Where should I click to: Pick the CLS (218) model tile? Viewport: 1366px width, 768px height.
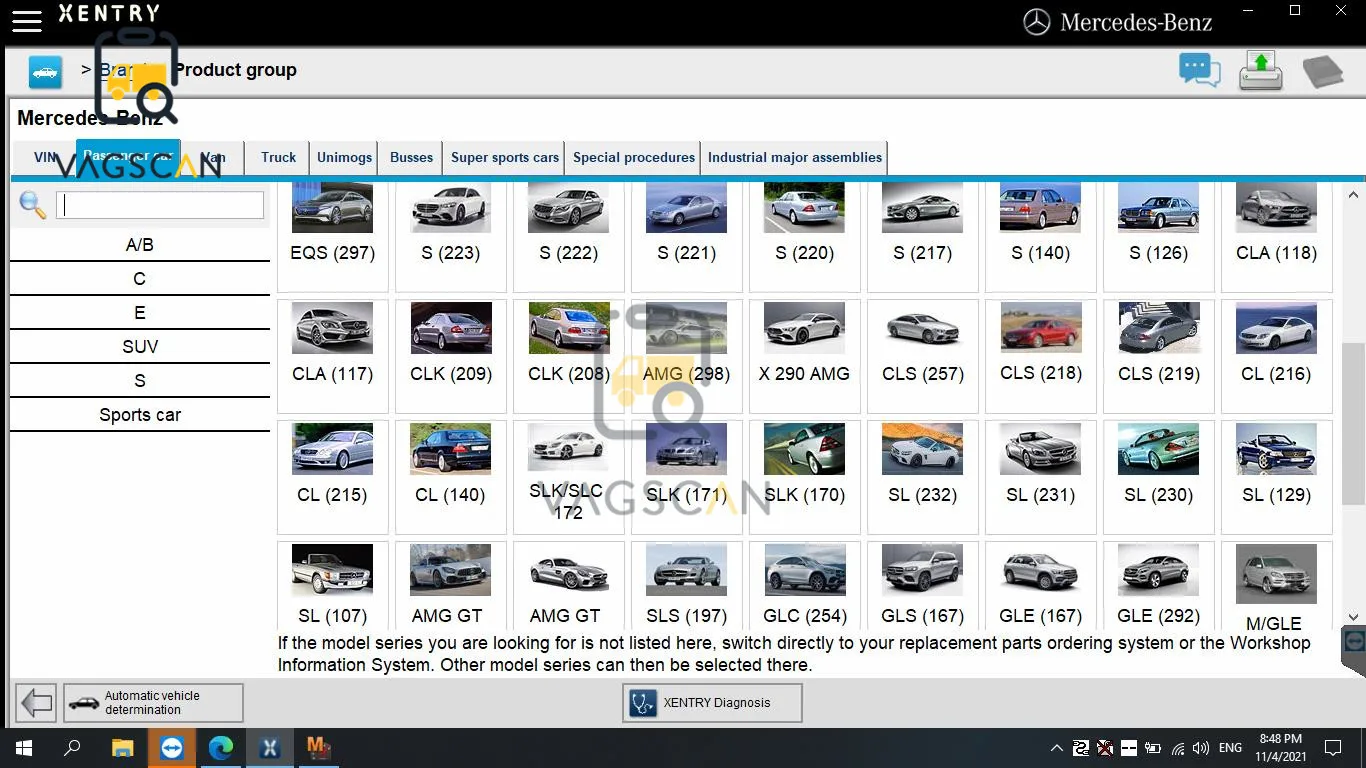click(1041, 356)
